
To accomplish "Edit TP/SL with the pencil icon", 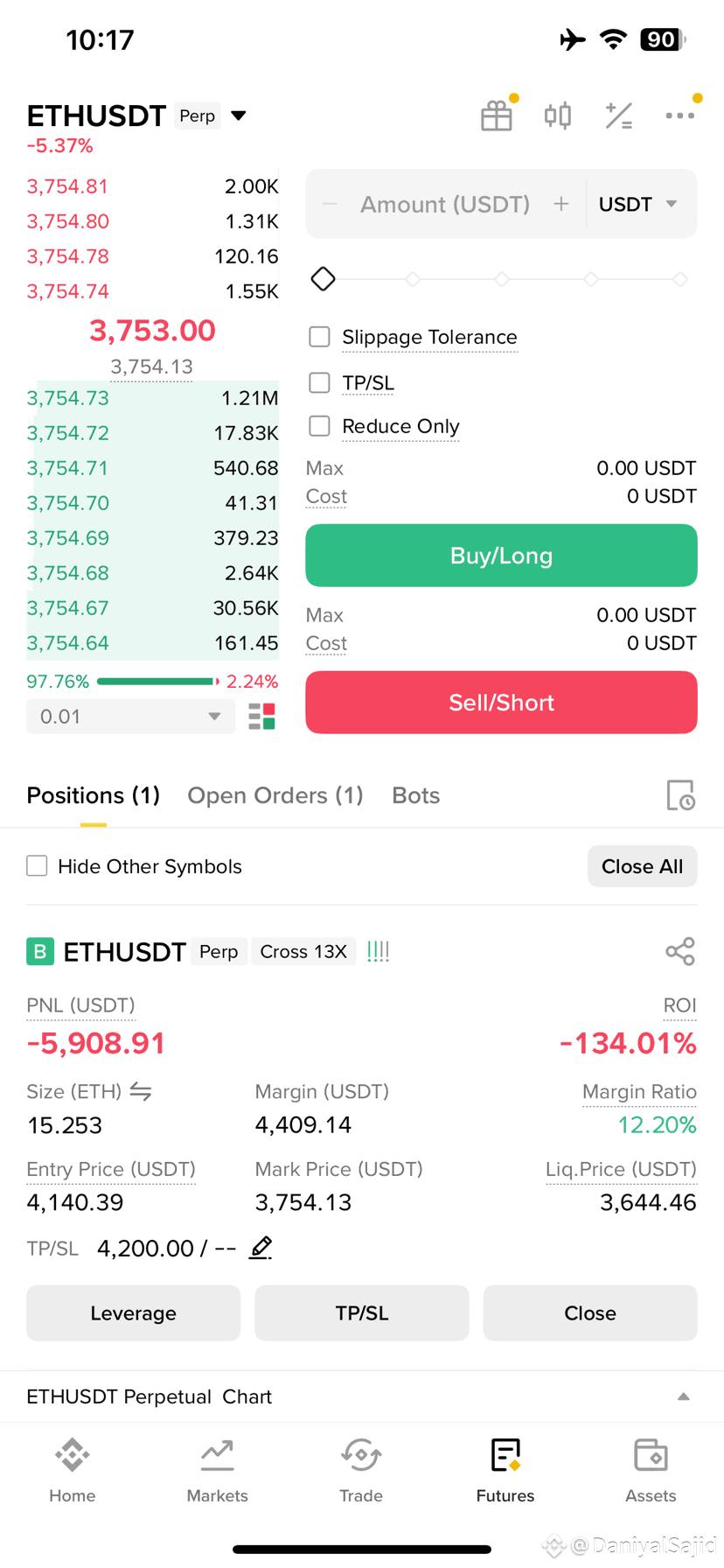I will [x=261, y=1248].
